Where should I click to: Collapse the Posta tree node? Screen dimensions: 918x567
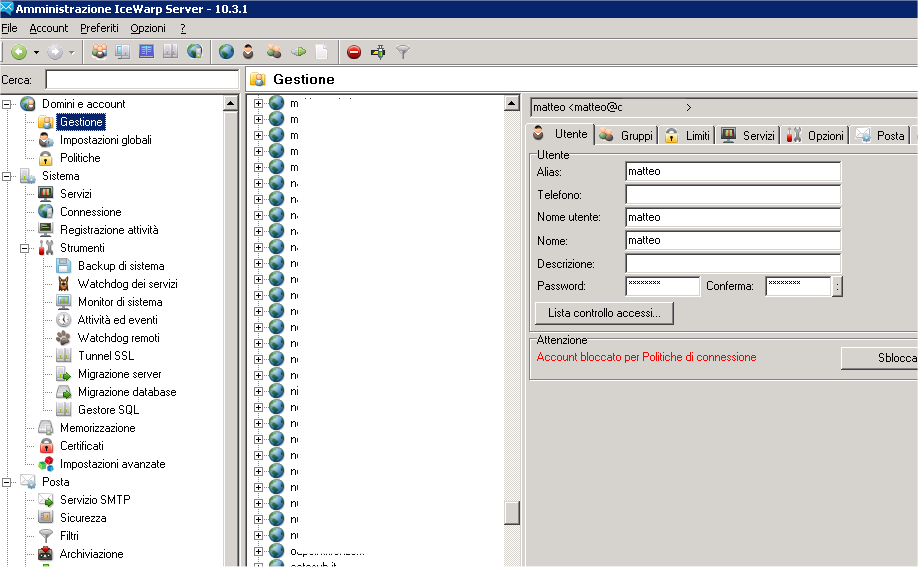coord(6,483)
